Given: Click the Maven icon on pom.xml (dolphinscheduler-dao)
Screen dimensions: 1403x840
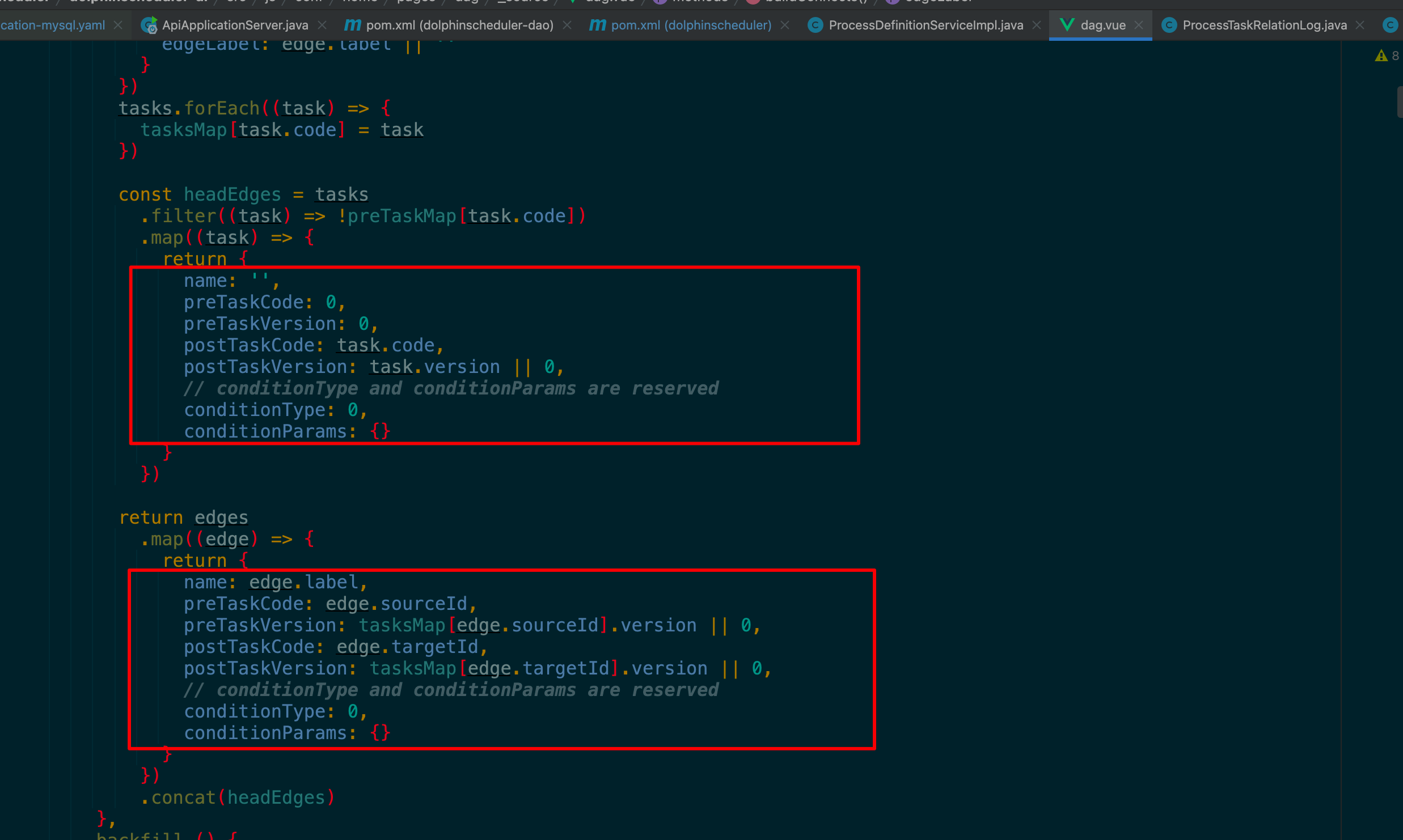Looking at the screenshot, I should click(352, 25).
